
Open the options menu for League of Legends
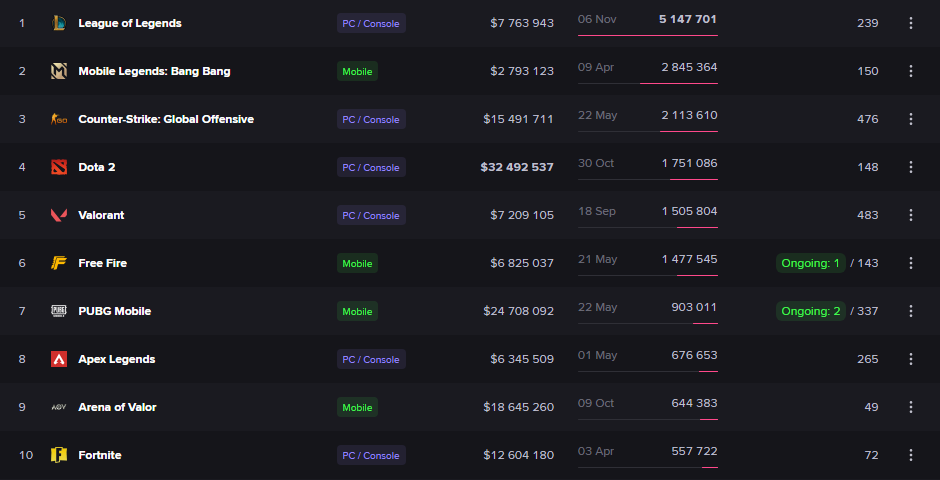pyautogui.click(x=911, y=23)
